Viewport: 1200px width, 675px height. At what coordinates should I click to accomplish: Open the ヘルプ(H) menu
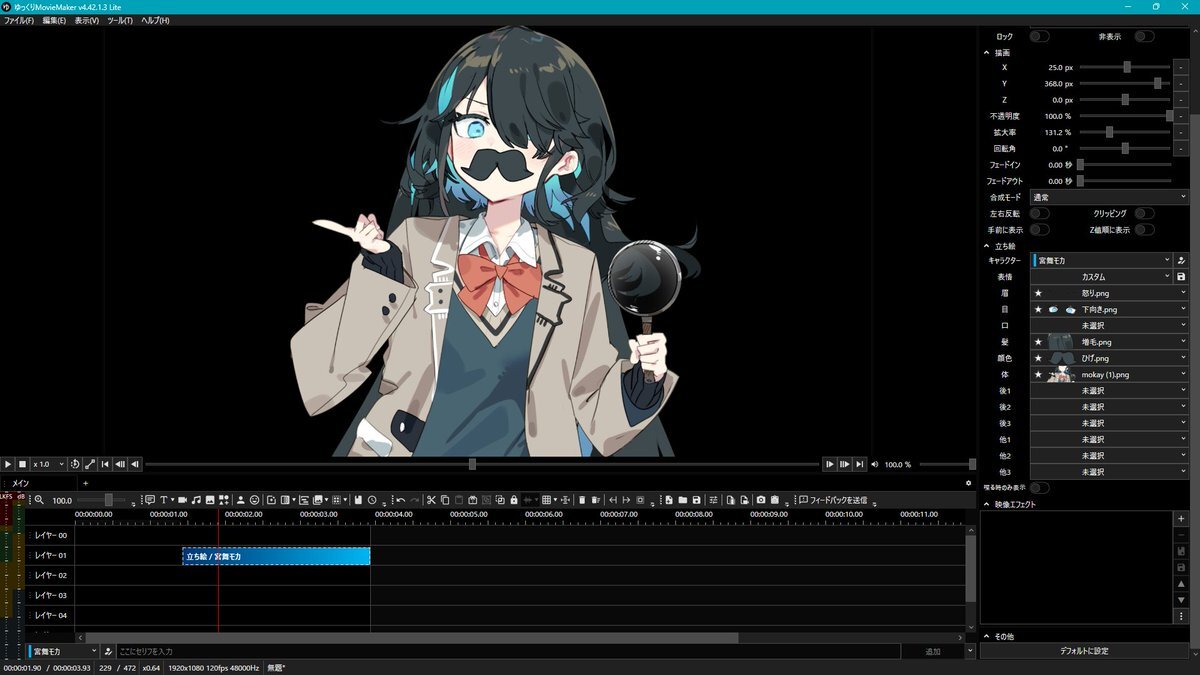point(155,20)
